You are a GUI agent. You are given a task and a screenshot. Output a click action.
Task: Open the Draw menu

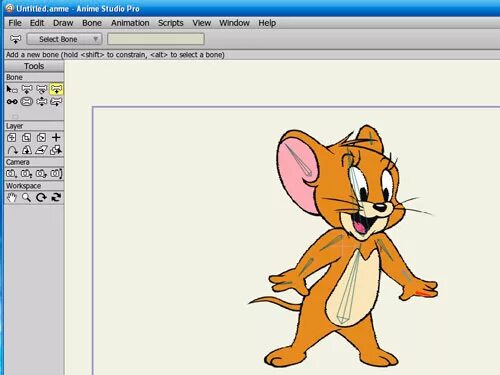63,23
